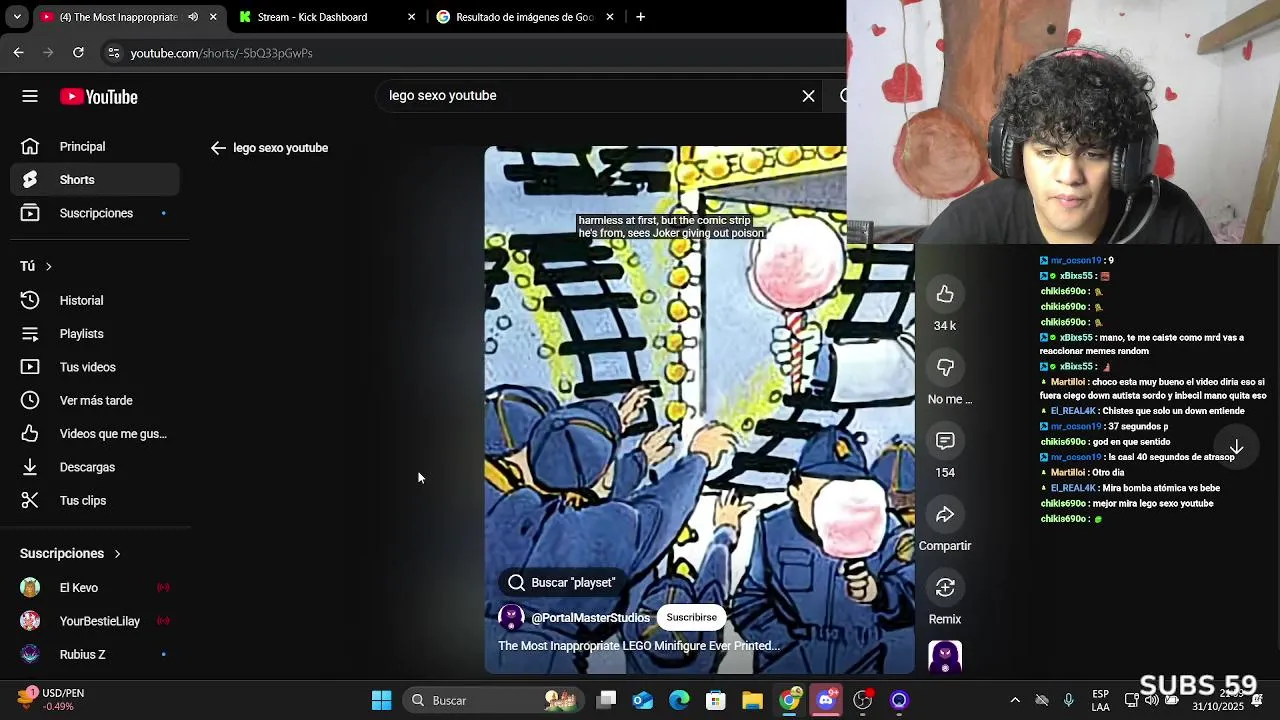1280x720 pixels.
Task: Open Microsoft Store from taskbar
Action: click(716, 700)
